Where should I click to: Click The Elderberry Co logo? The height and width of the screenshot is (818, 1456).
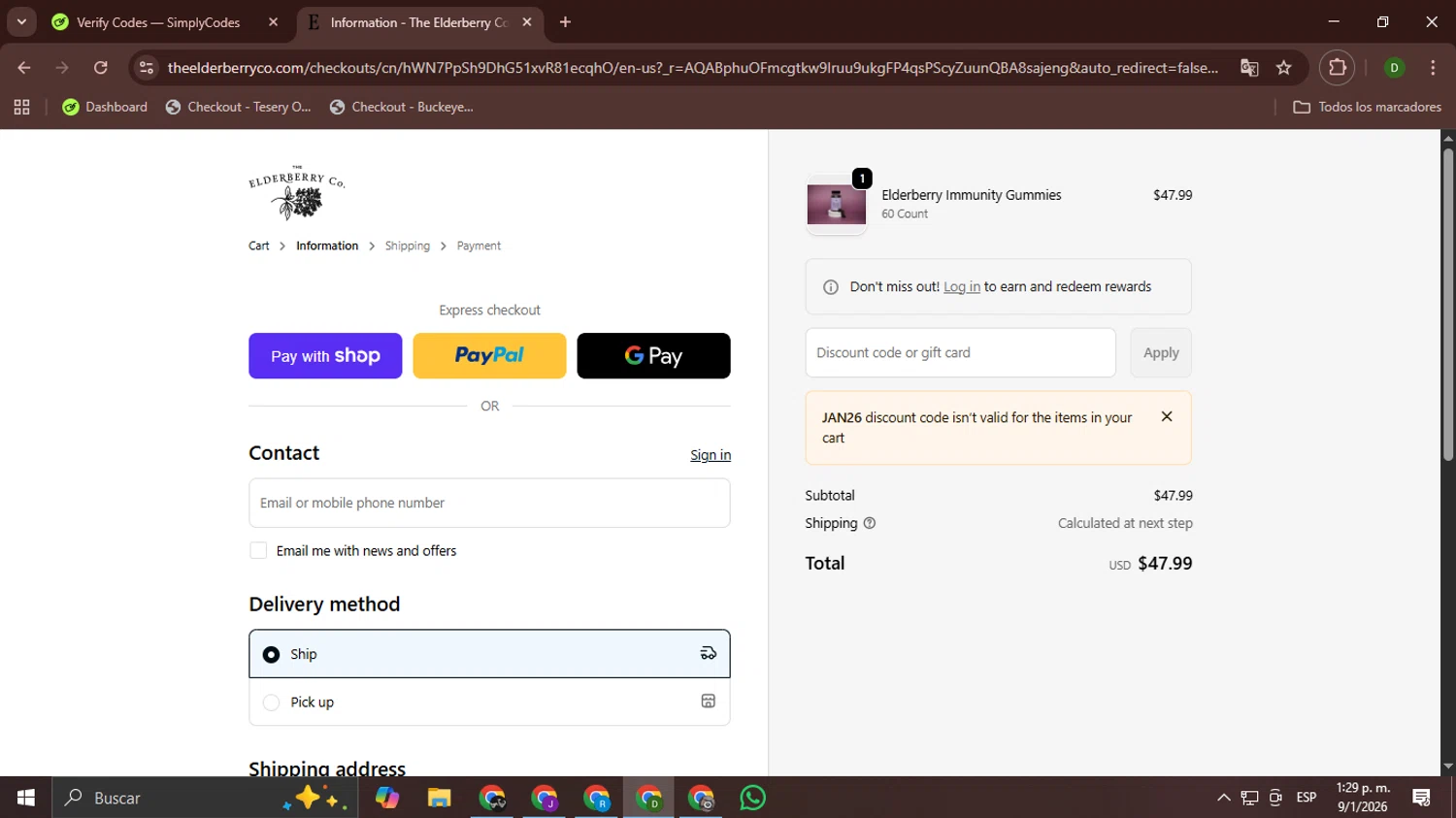(297, 192)
